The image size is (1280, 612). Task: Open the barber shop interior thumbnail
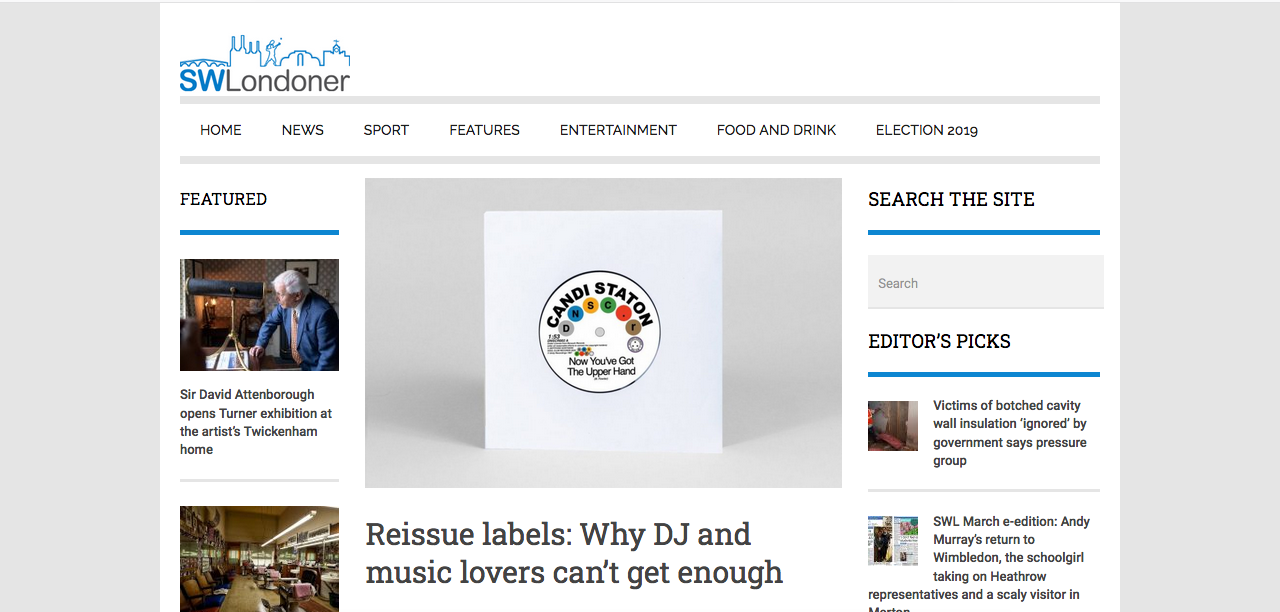[259, 559]
